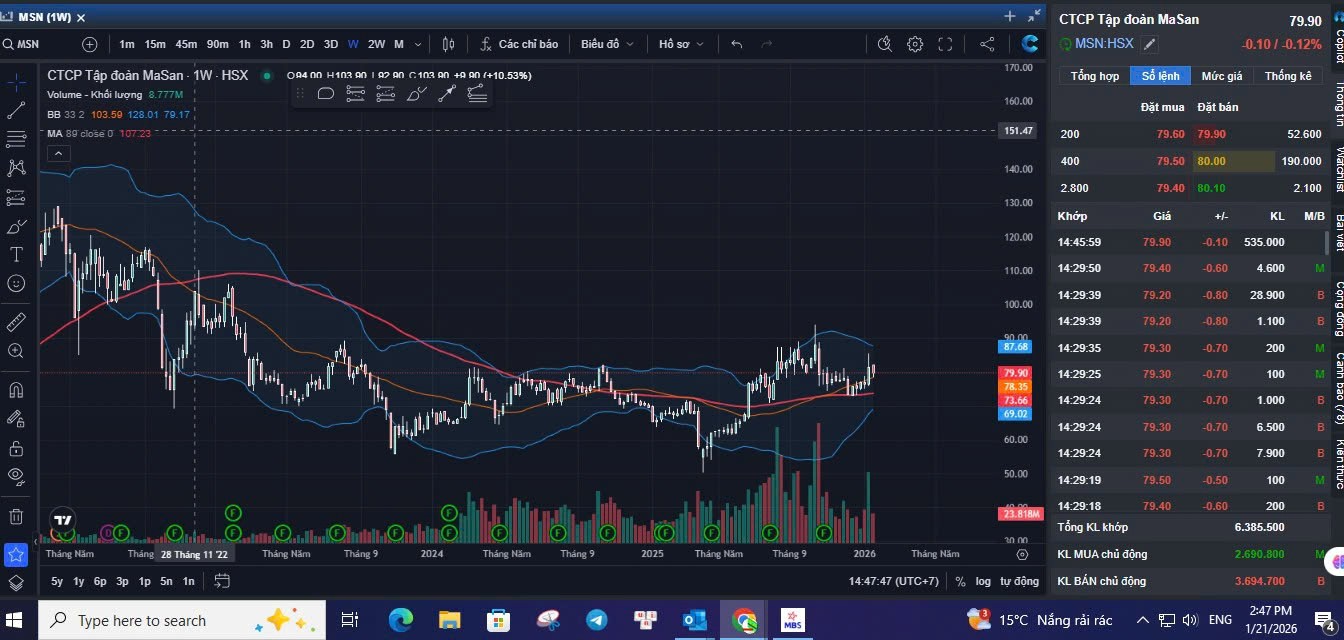Choose the 2W interval

(x=376, y=44)
